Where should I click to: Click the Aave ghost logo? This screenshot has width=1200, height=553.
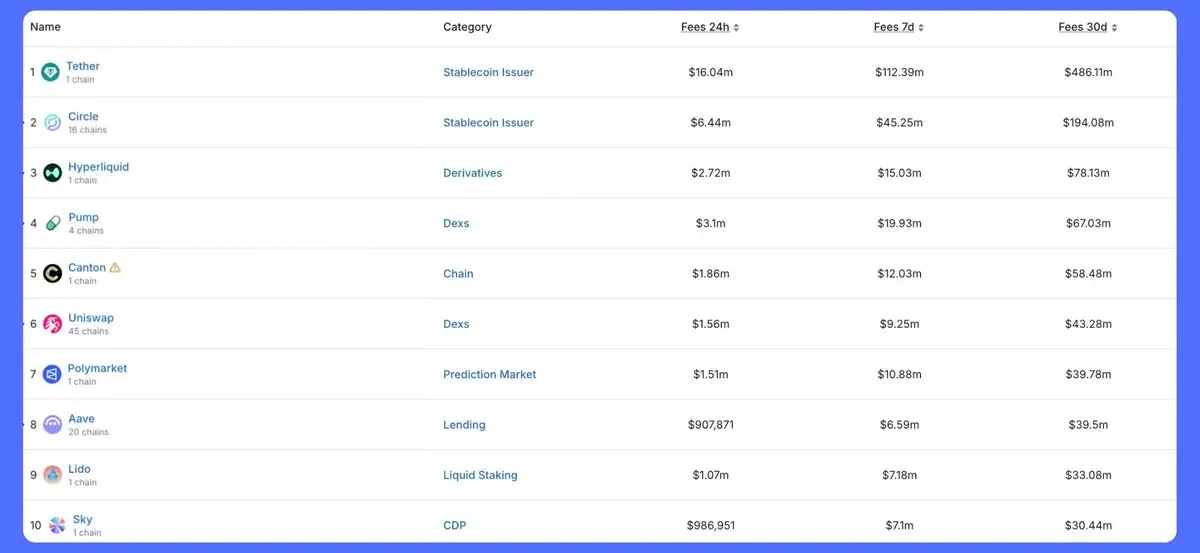(52, 425)
